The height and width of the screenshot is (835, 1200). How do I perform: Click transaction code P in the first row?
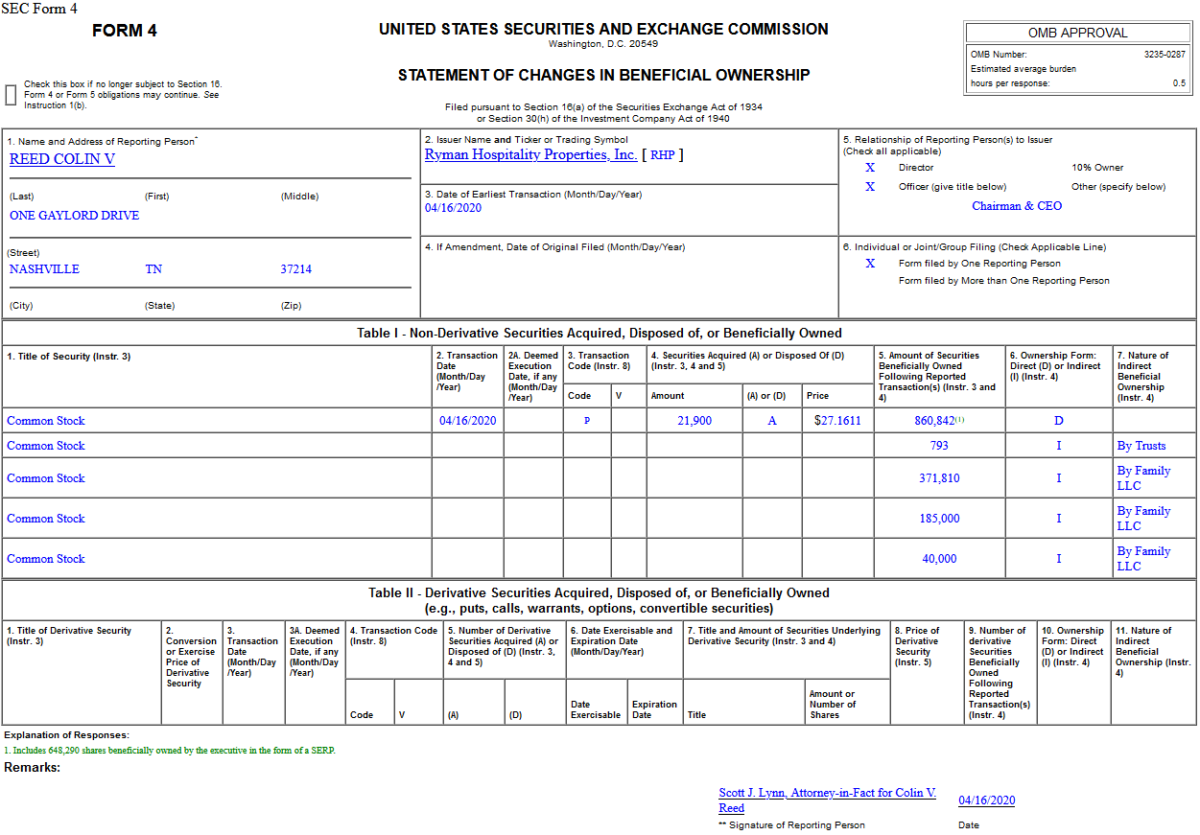point(587,421)
